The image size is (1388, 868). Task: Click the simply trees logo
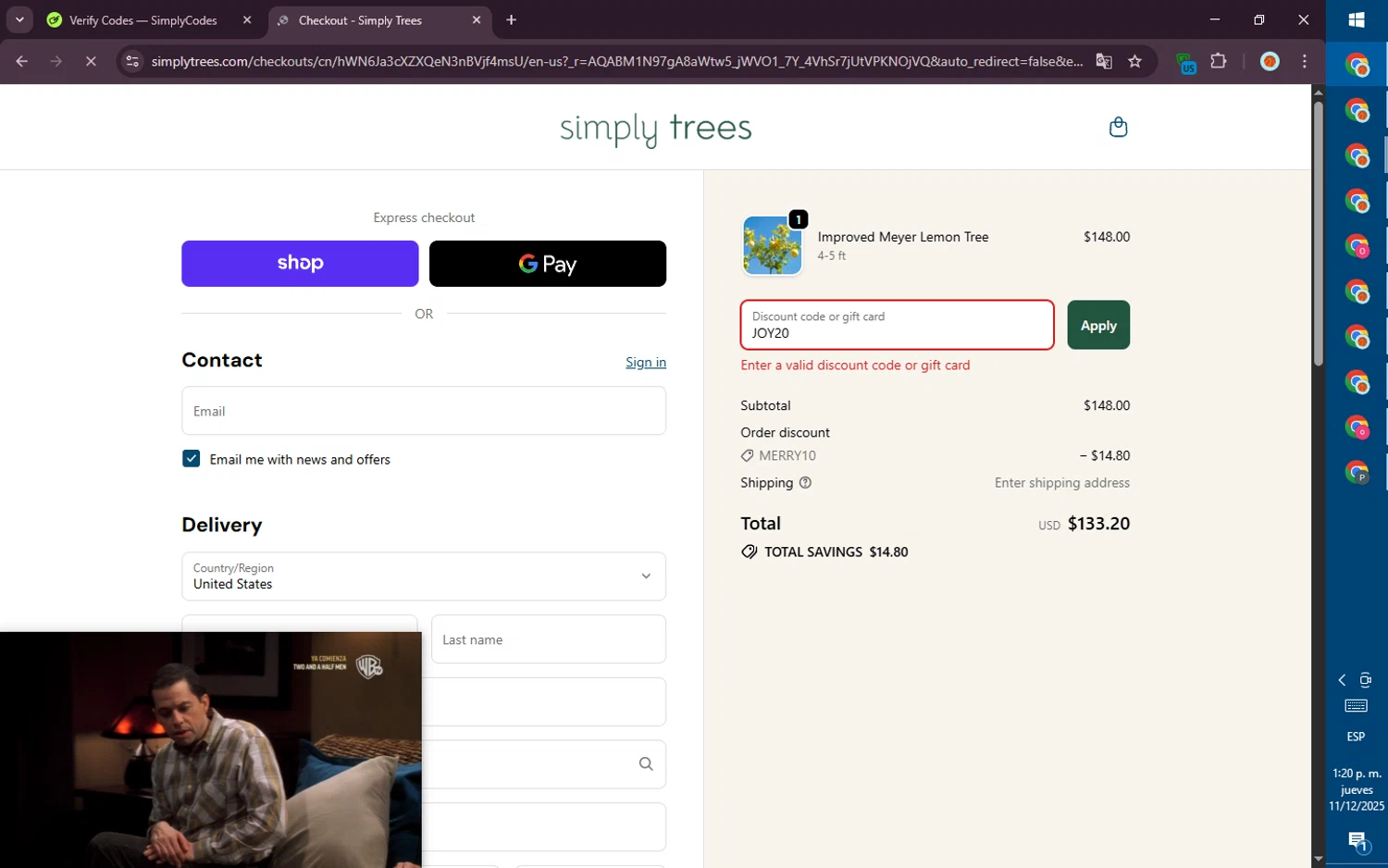[656, 128]
